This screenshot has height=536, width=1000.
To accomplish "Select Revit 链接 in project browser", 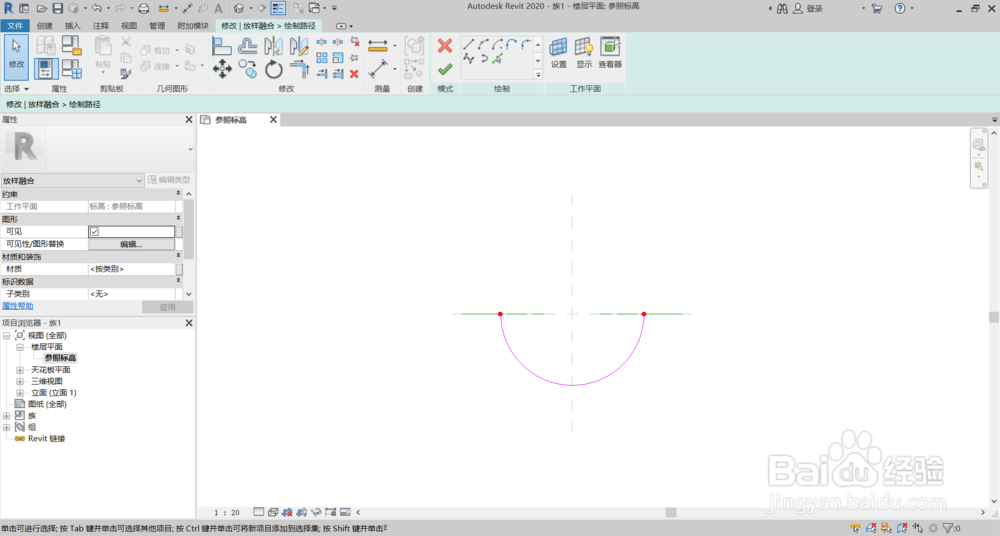I will click(x=47, y=438).
